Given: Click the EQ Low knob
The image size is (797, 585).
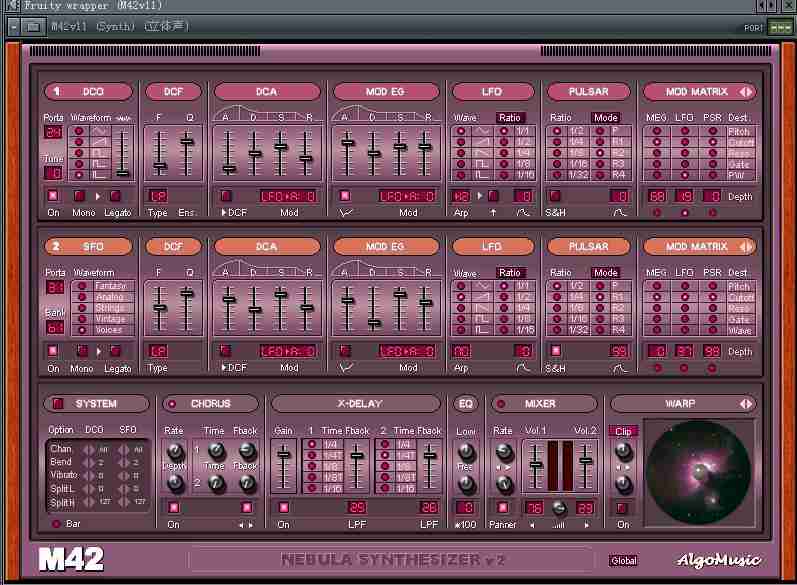Looking at the screenshot, I should (466, 451).
